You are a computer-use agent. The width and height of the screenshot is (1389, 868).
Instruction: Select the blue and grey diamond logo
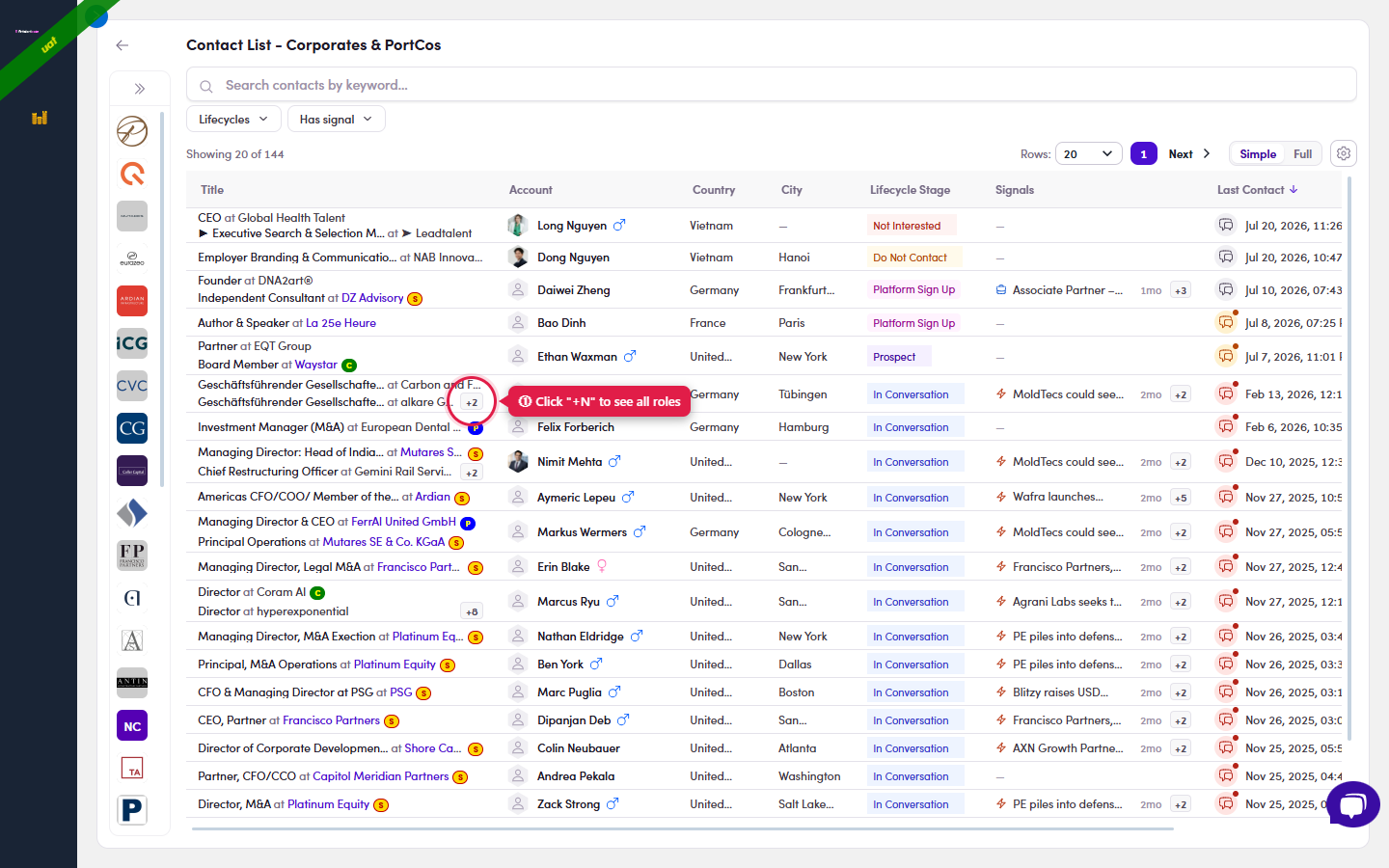pyautogui.click(x=132, y=513)
